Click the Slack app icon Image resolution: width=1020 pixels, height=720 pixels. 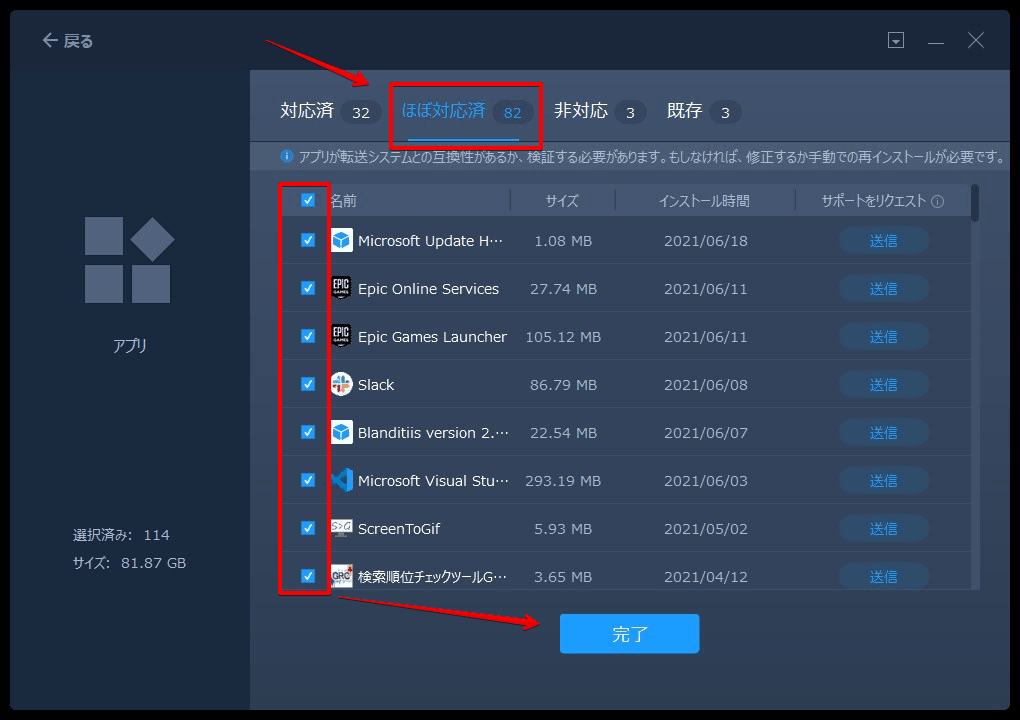coord(342,384)
